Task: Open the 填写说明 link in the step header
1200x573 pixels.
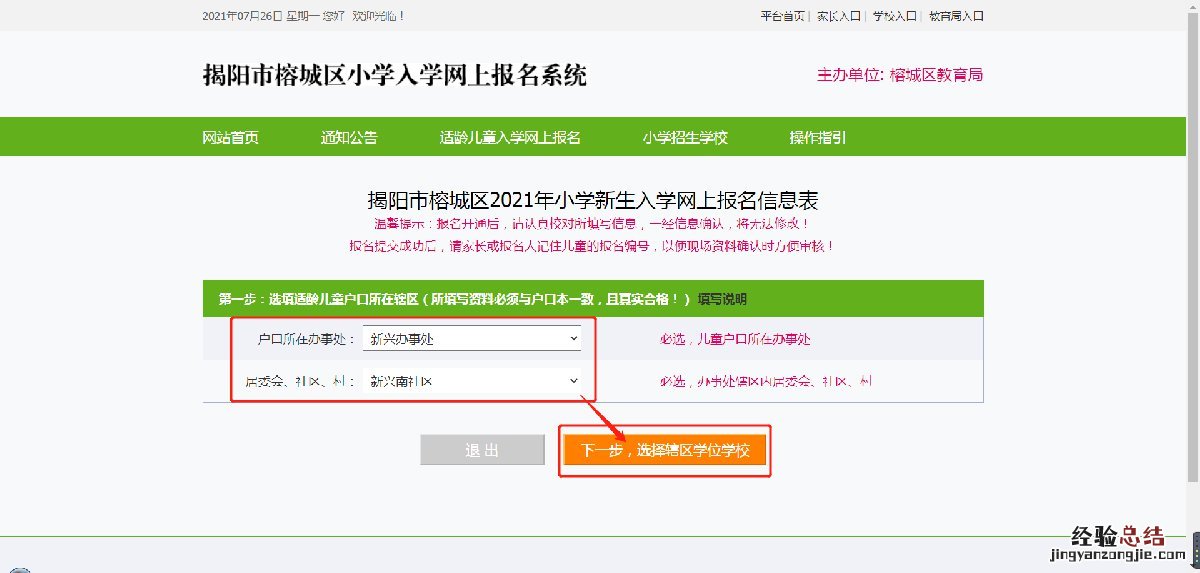Action: click(x=722, y=299)
